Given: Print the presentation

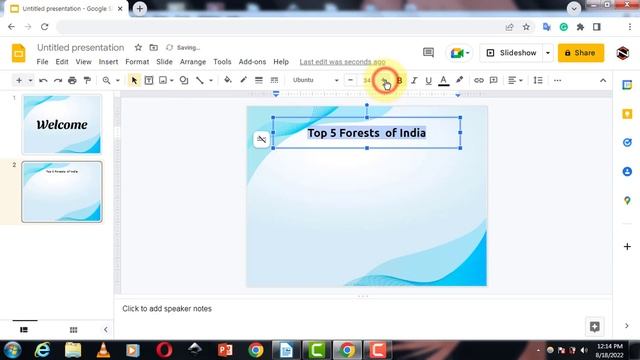Looking at the screenshot, I should click(72, 80).
